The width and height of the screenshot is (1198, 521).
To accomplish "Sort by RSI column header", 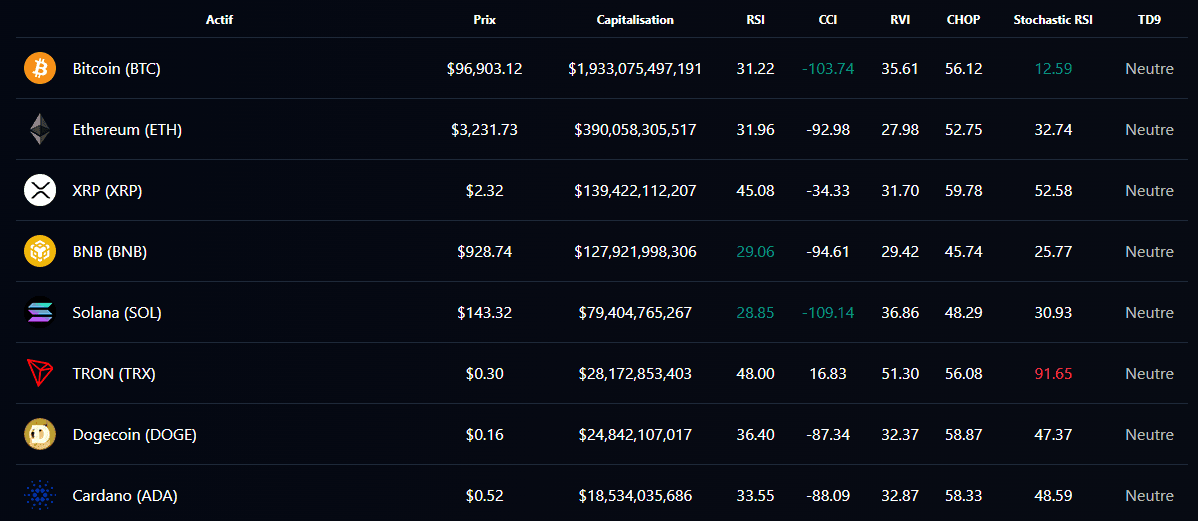I will [x=756, y=20].
